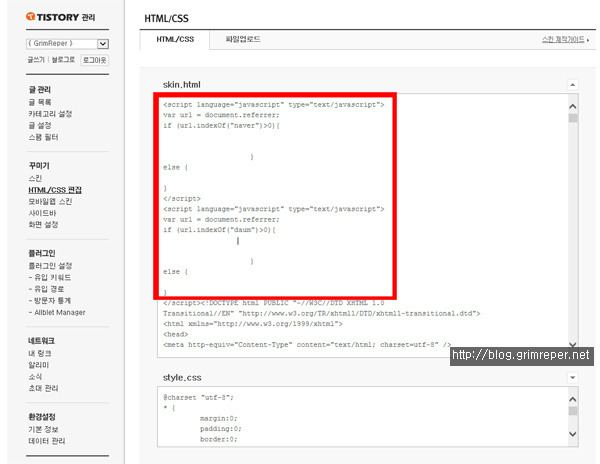Click the <head> code line

[x=176, y=334]
